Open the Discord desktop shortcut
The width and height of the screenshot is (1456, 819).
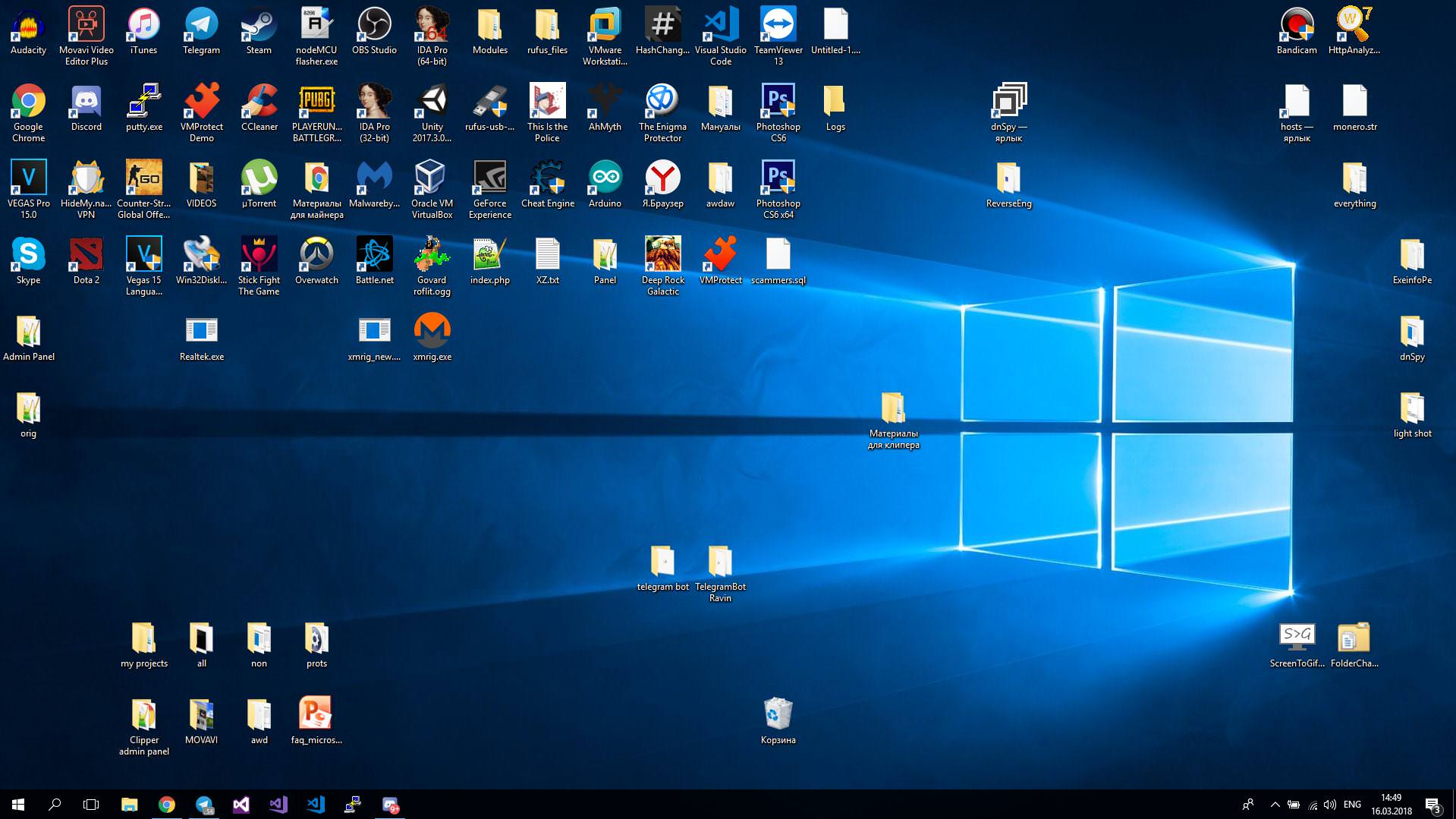pyautogui.click(x=86, y=109)
